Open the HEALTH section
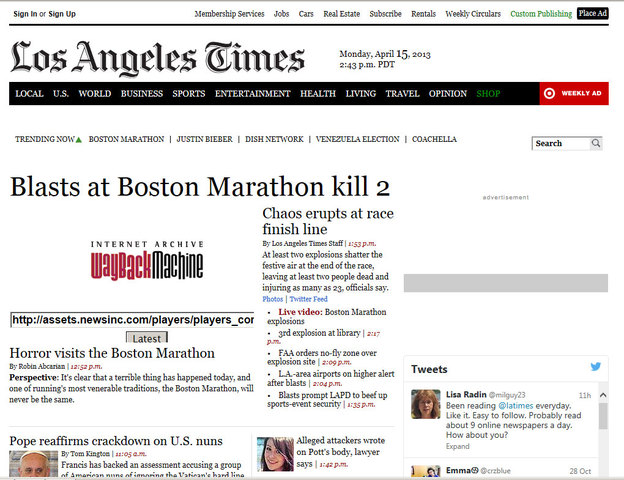Screen dimensions: 624x480 point(318,94)
